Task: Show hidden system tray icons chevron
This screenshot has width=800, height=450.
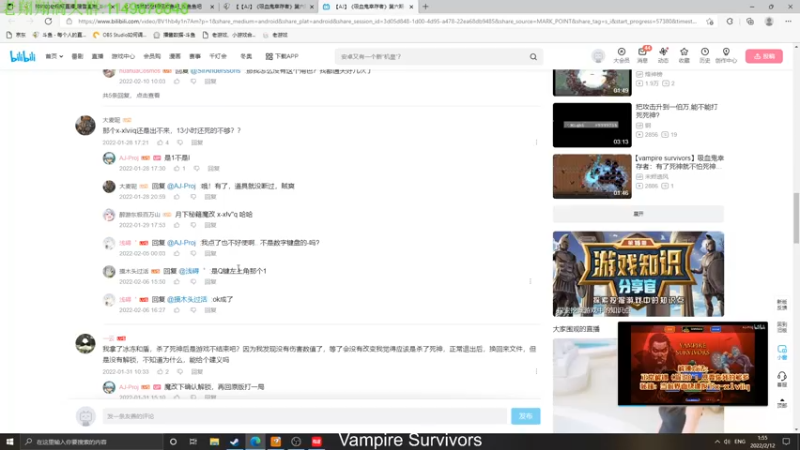Action: tap(717, 441)
